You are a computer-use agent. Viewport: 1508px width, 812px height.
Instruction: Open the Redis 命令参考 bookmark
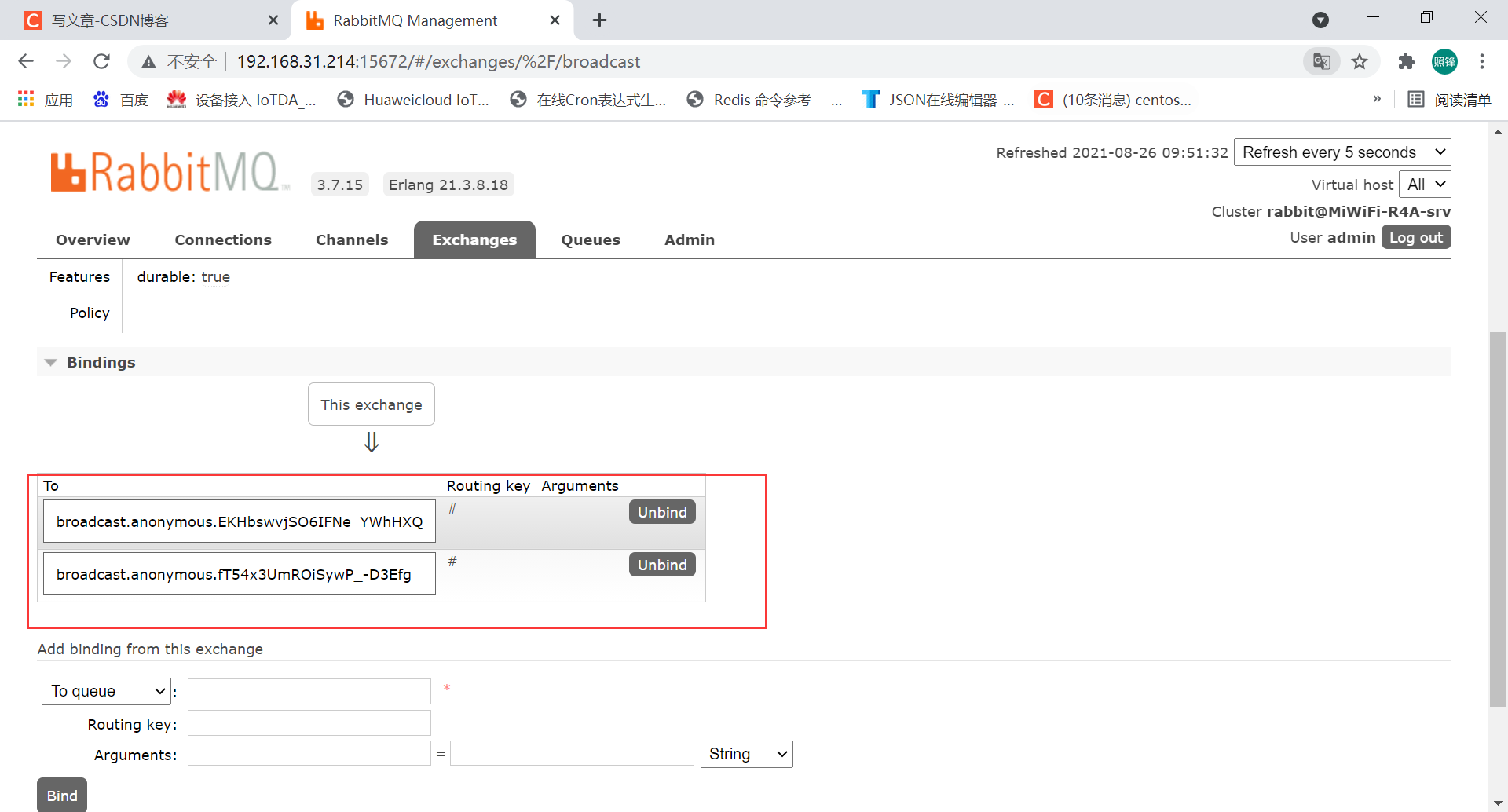point(764,100)
